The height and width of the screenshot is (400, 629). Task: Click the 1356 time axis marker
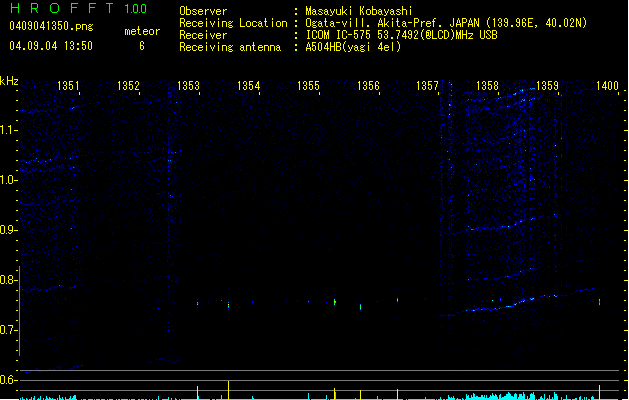click(x=368, y=86)
